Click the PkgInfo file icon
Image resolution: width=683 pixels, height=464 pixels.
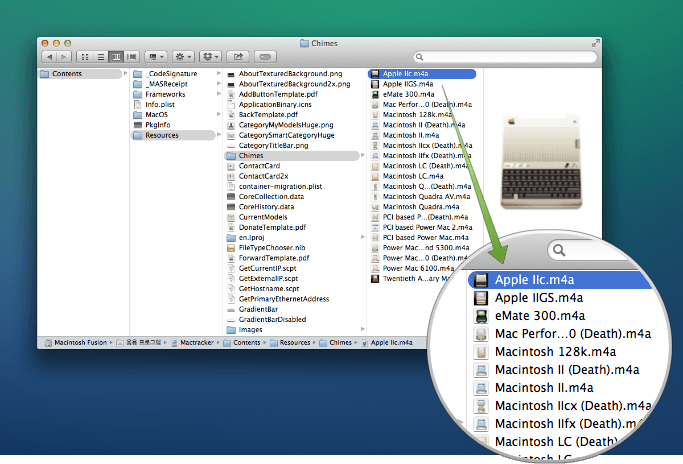[138, 125]
